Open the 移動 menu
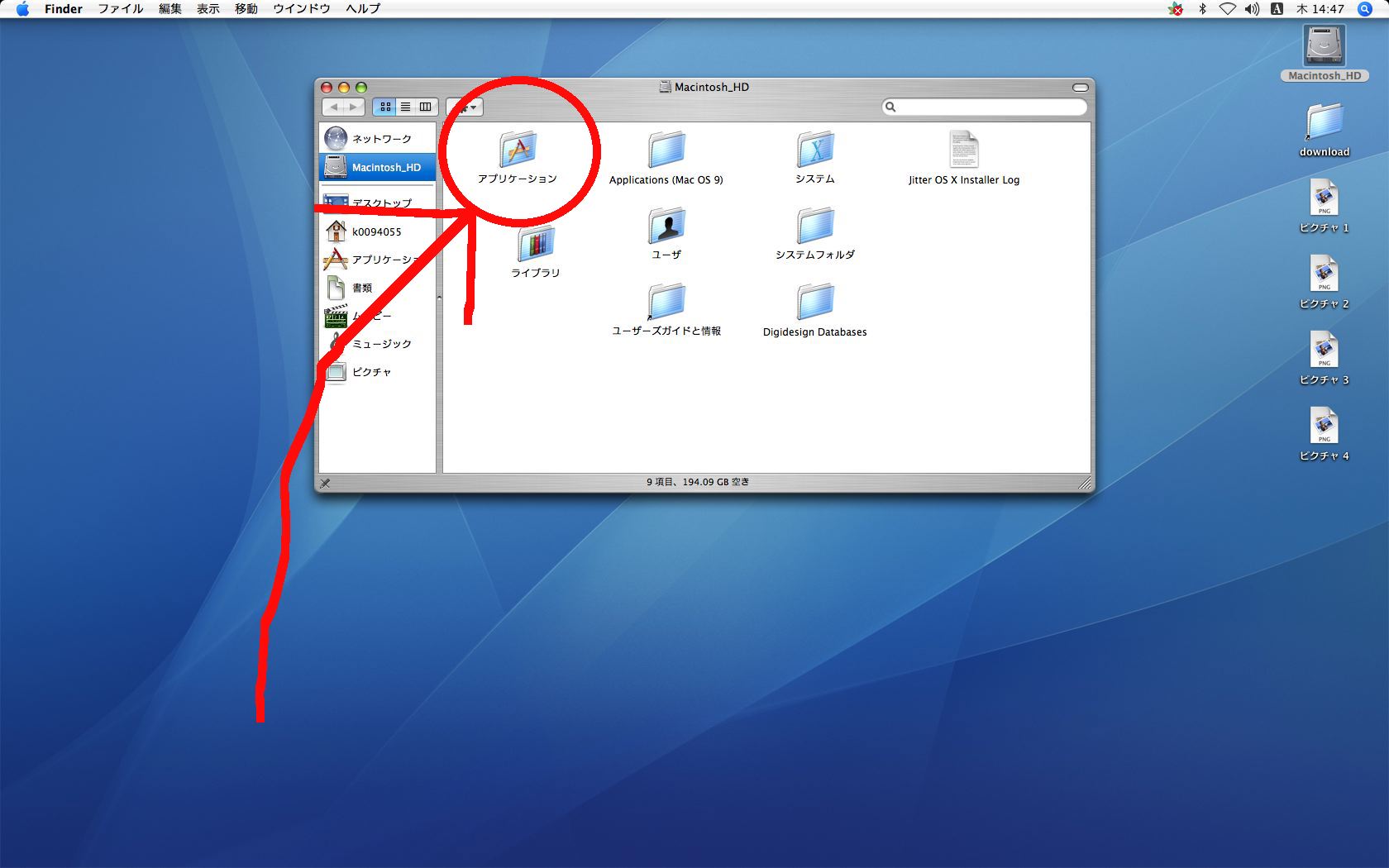This screenshot has width=1389, height=868. [x=246, y=9]
